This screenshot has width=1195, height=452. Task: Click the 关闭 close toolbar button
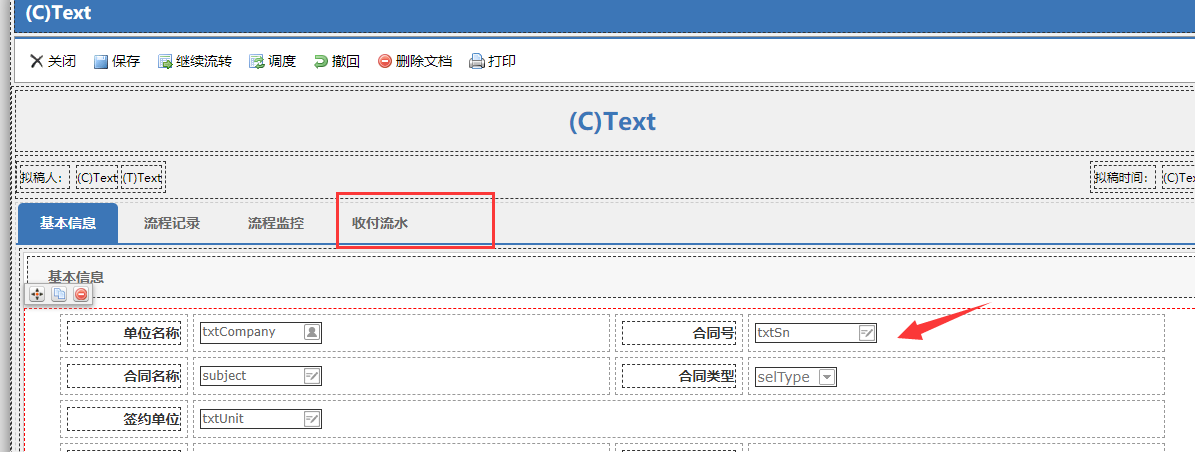[53, 62]
